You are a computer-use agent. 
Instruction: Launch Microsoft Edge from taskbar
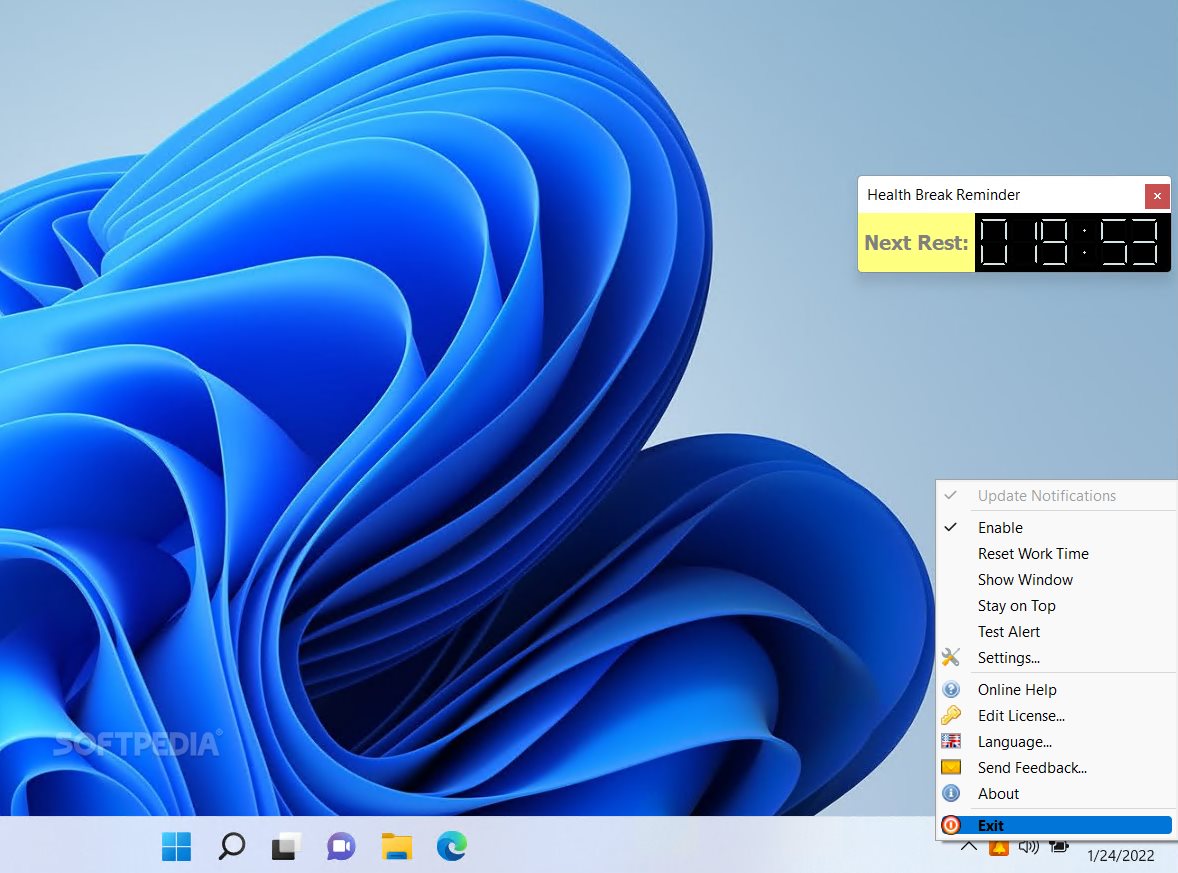[x=452, y=846]
